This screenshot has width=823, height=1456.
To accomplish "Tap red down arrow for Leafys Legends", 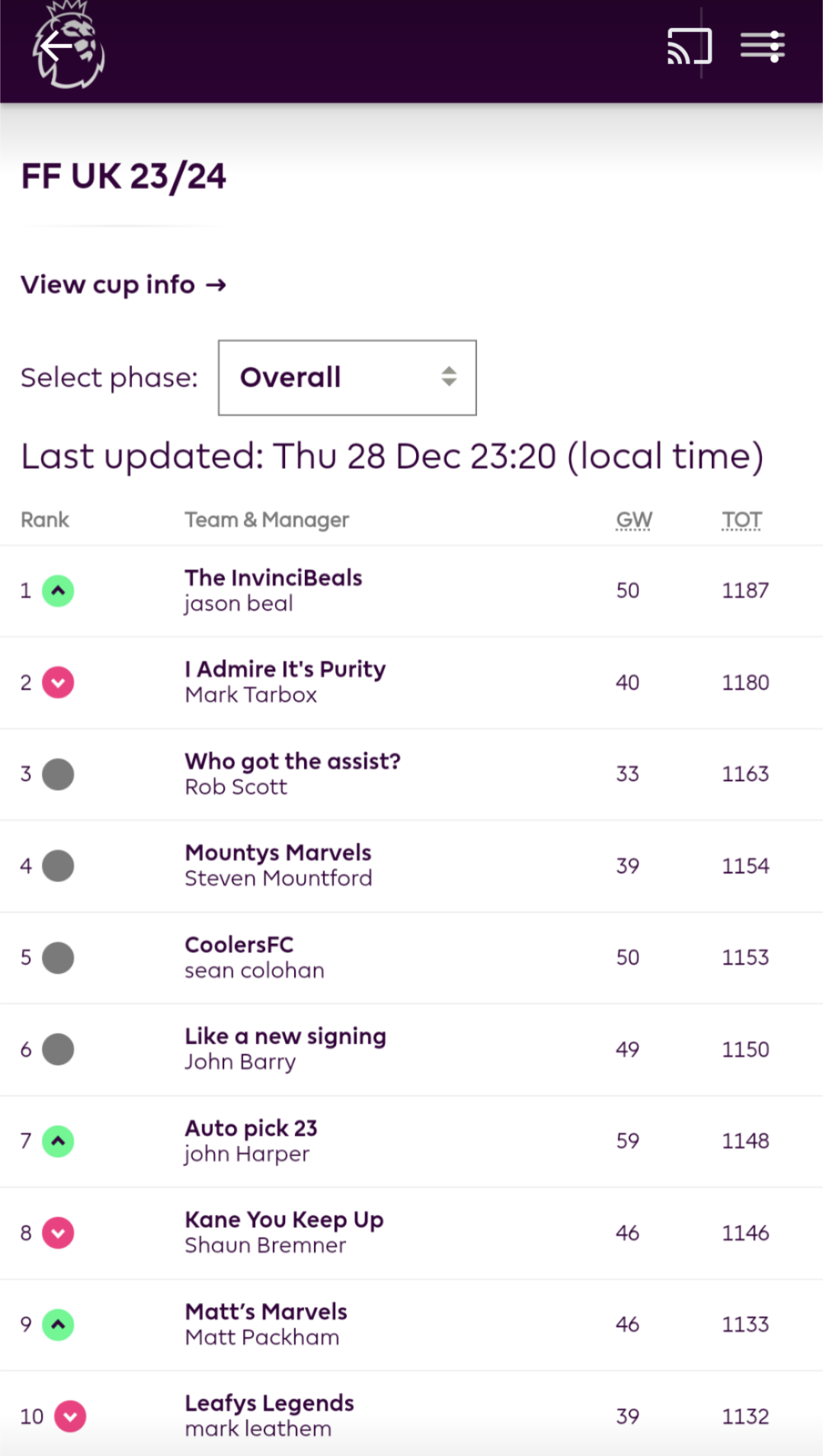I will point(70,1416).
